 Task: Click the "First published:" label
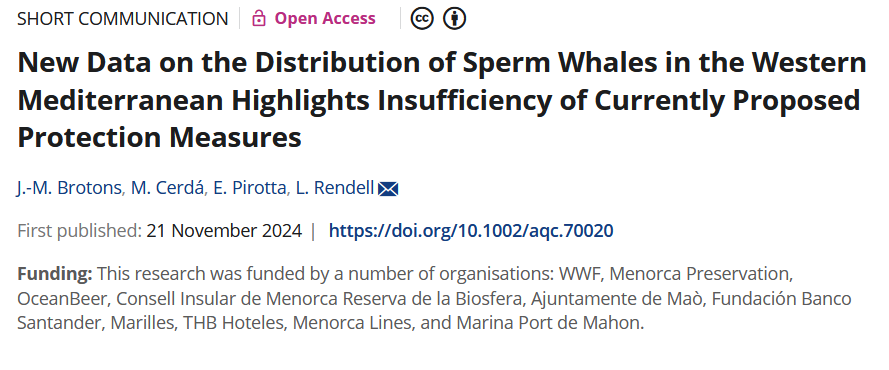[x=79, y=231]
